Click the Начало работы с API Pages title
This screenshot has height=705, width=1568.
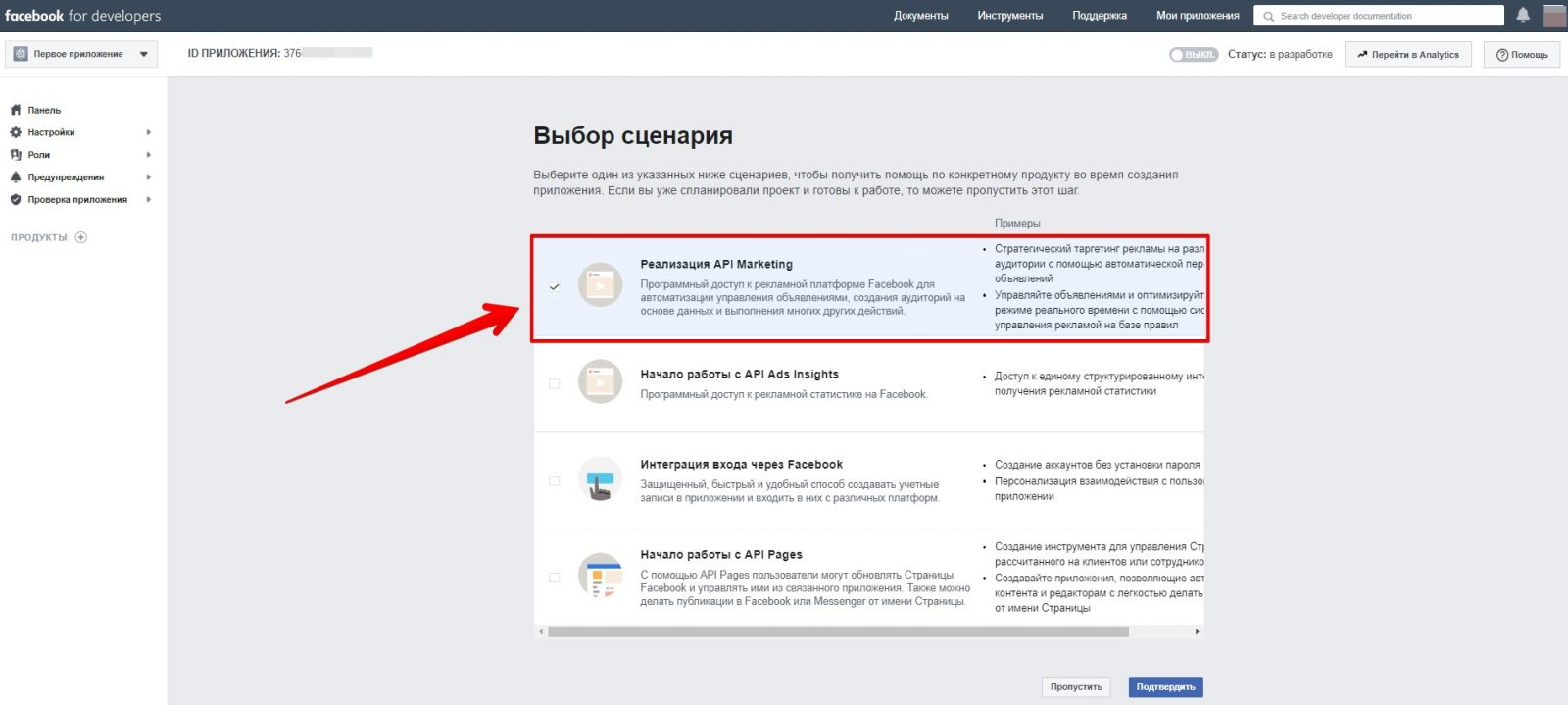click(721, 554)
